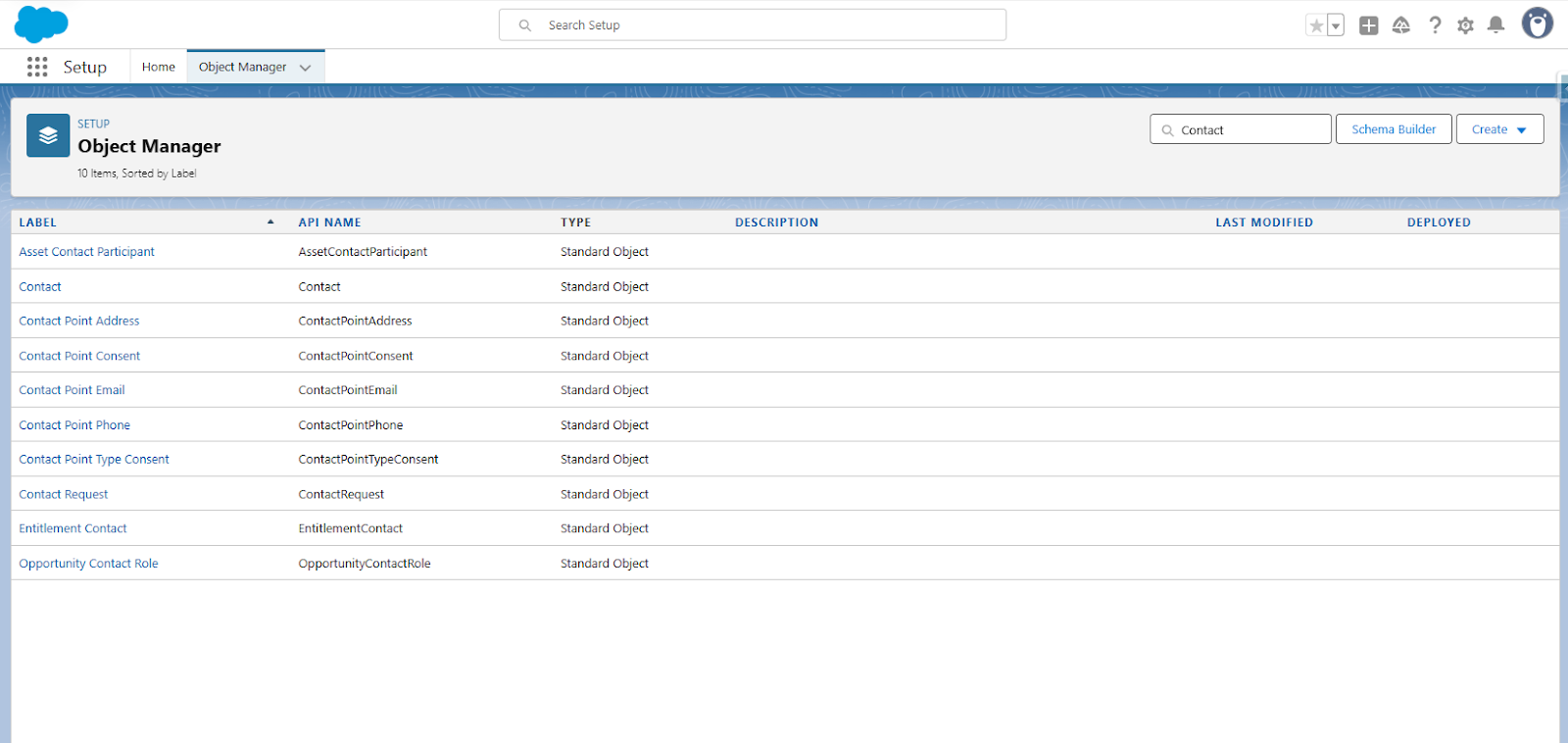Show notifications bell
The width and height of the screenshot is (1568, 743).
coord(1495,25)
